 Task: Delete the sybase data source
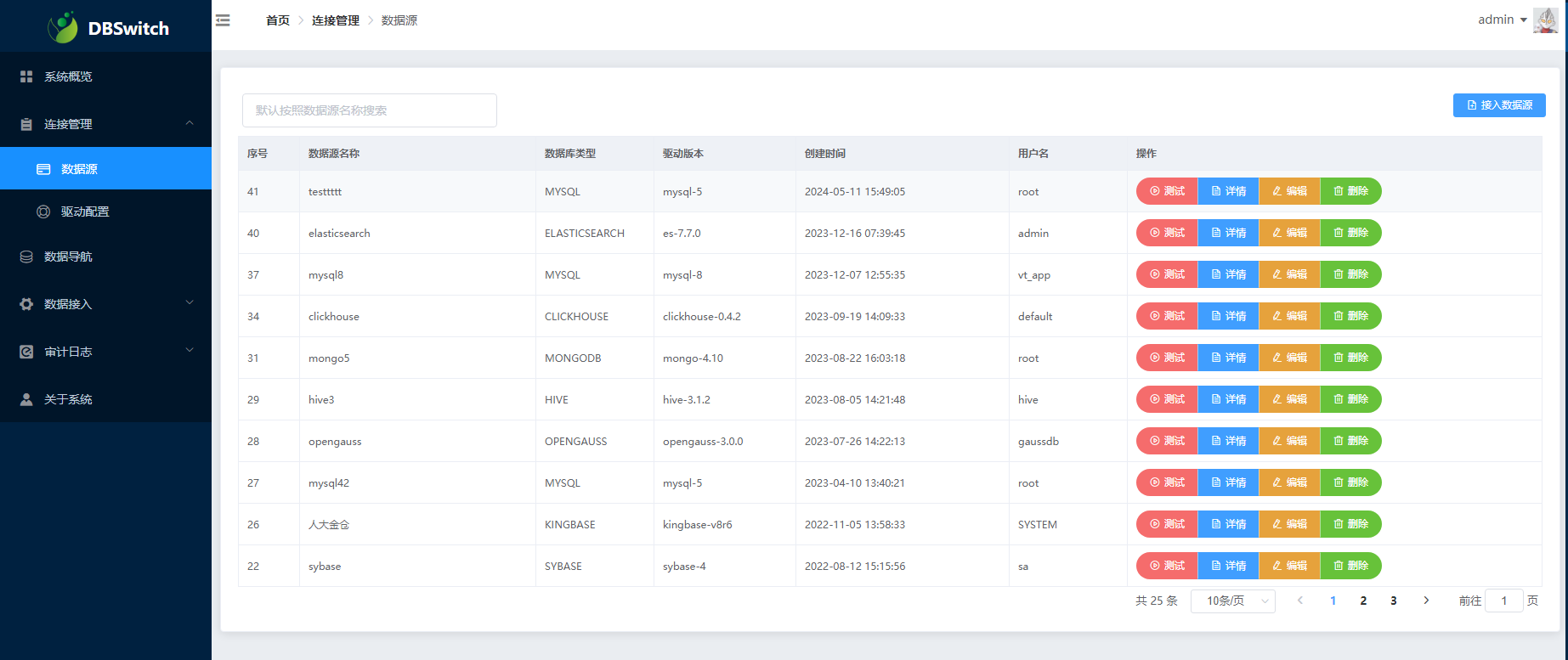point(1350,566)
